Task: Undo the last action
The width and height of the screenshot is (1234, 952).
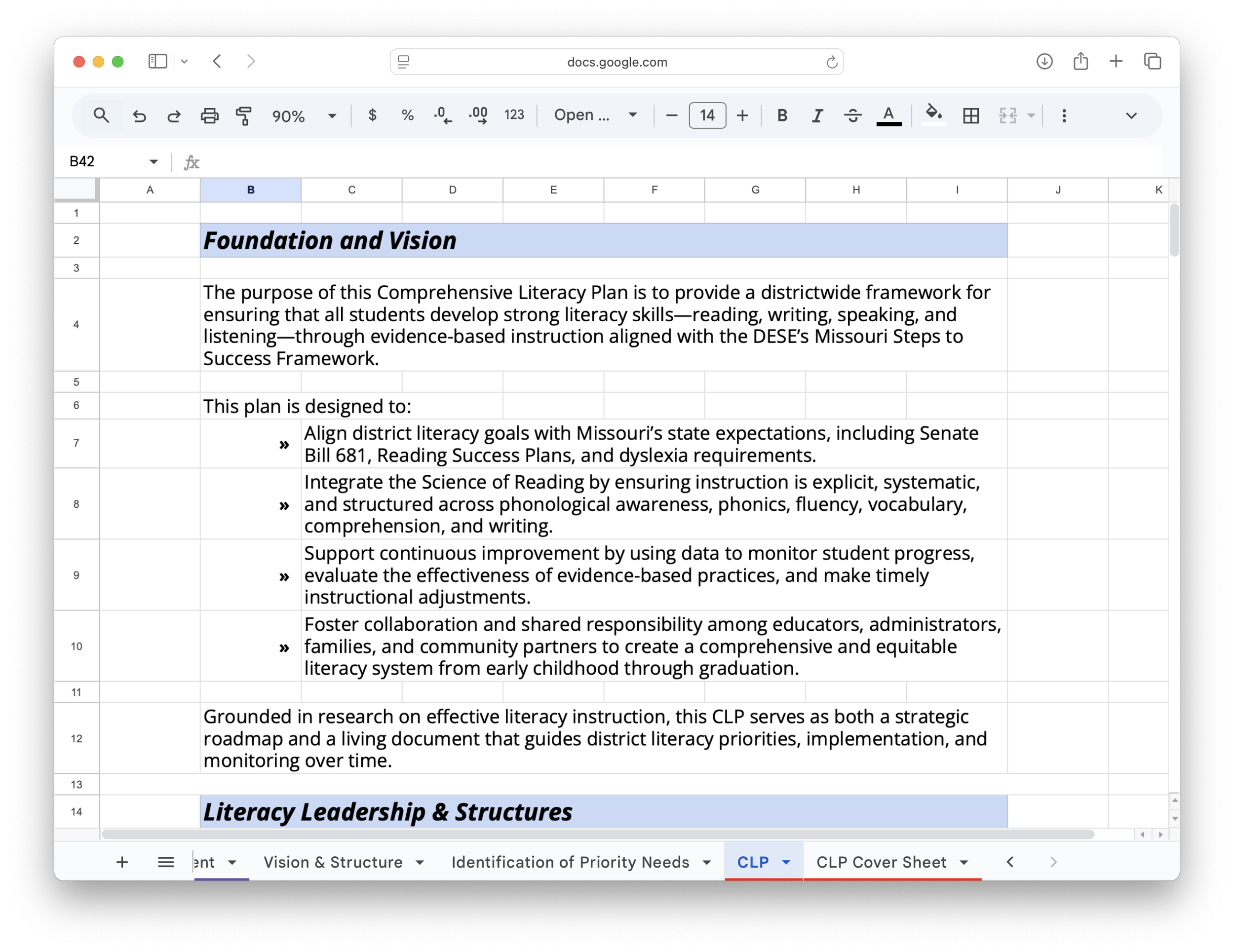Action: [139, 116]
